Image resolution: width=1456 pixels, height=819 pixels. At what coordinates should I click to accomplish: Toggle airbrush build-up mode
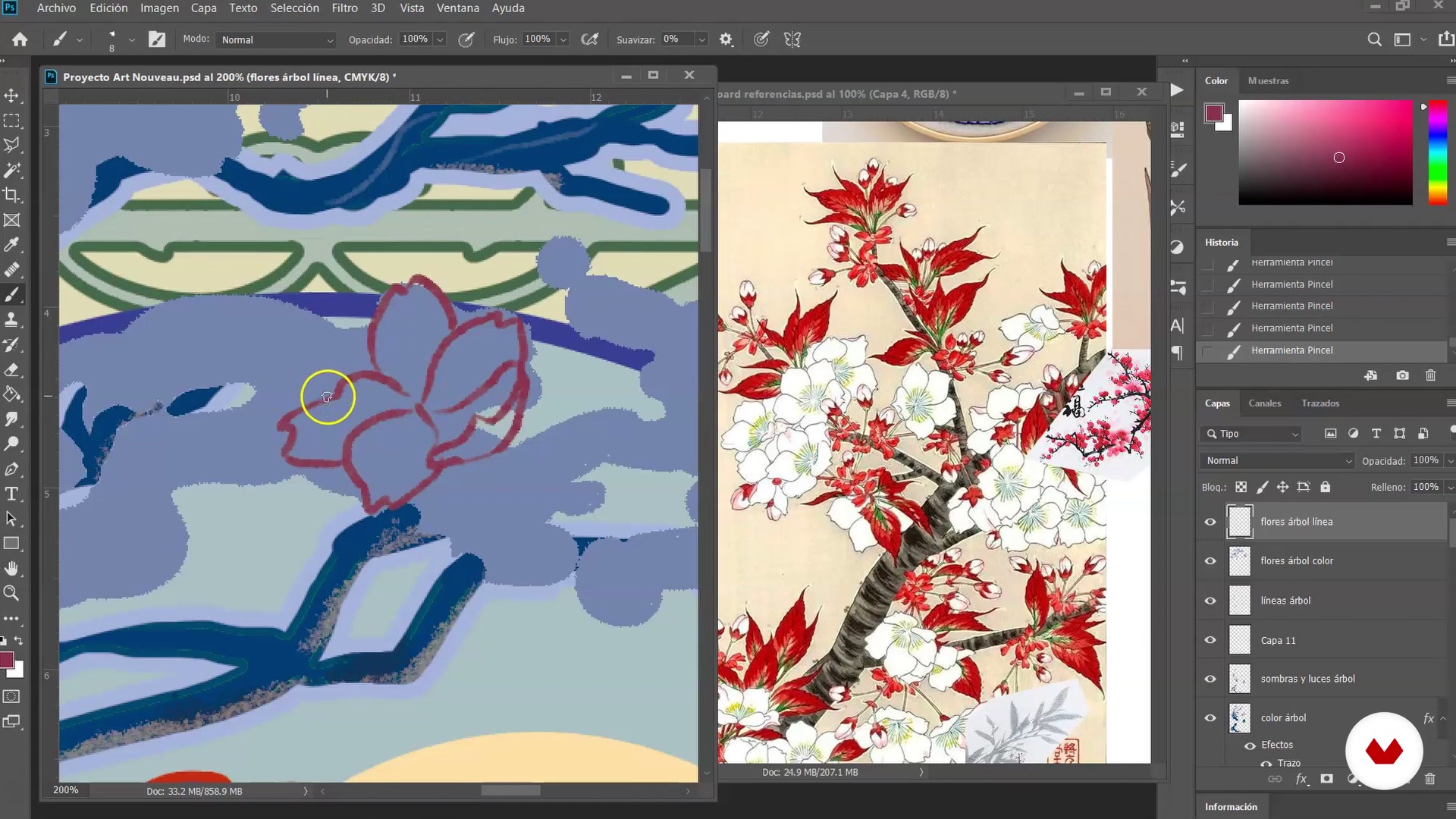pyautogui.click(x=589, y=39)
